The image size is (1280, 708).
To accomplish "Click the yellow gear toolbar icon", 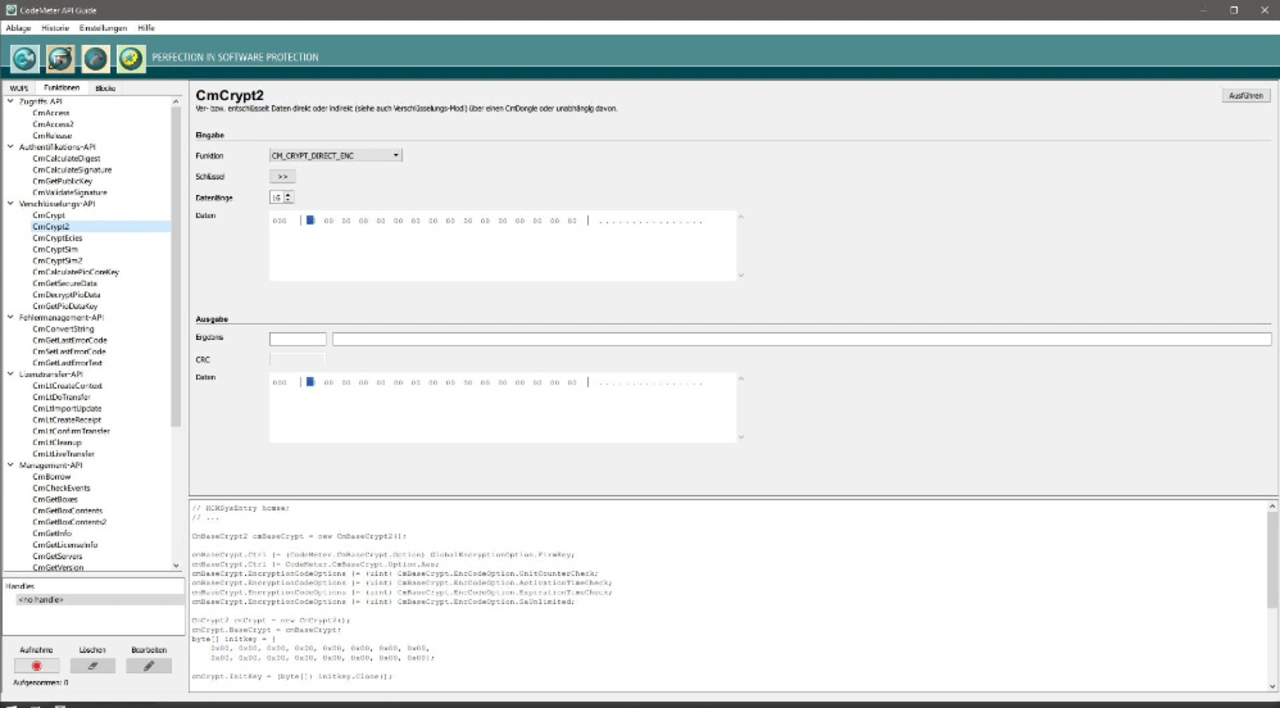I will point(131,59).
